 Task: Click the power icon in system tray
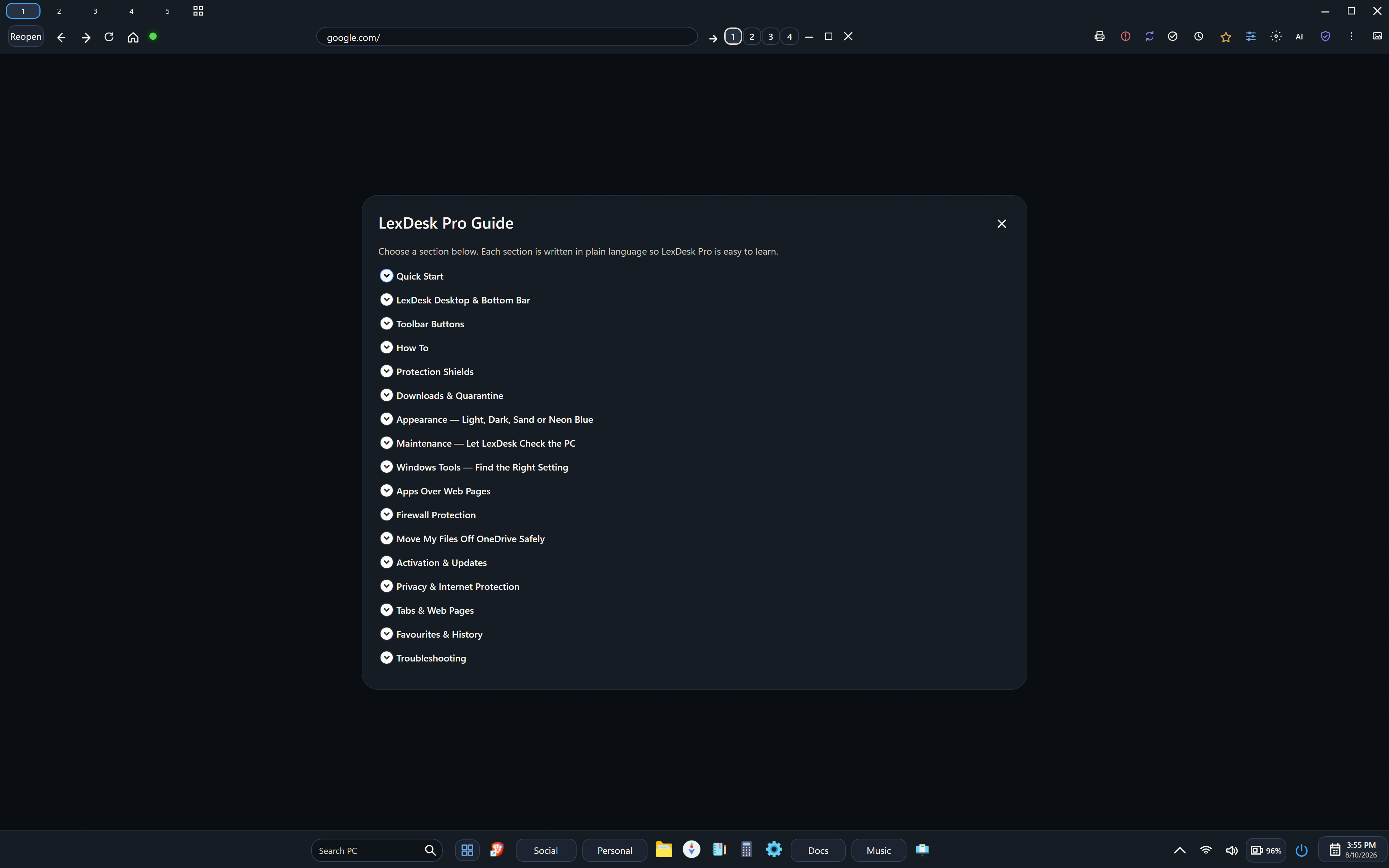click(x=1301, y=850)
